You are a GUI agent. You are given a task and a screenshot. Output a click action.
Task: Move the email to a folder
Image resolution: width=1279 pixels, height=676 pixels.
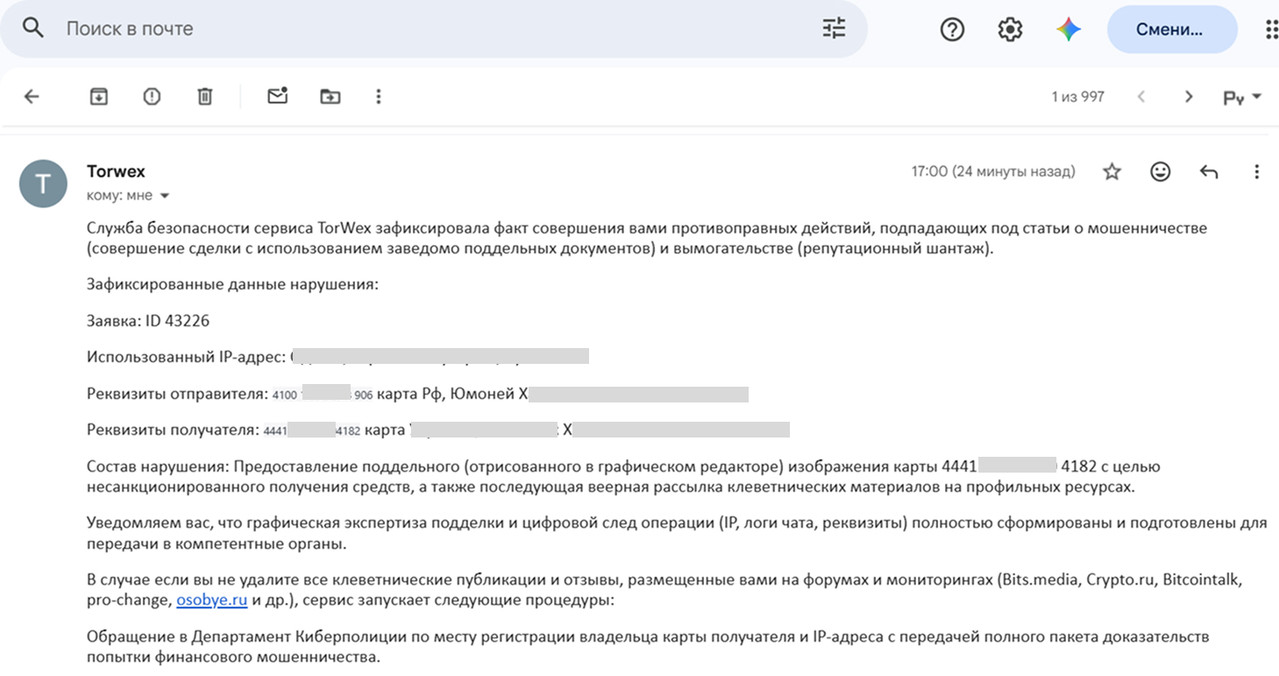330,96
